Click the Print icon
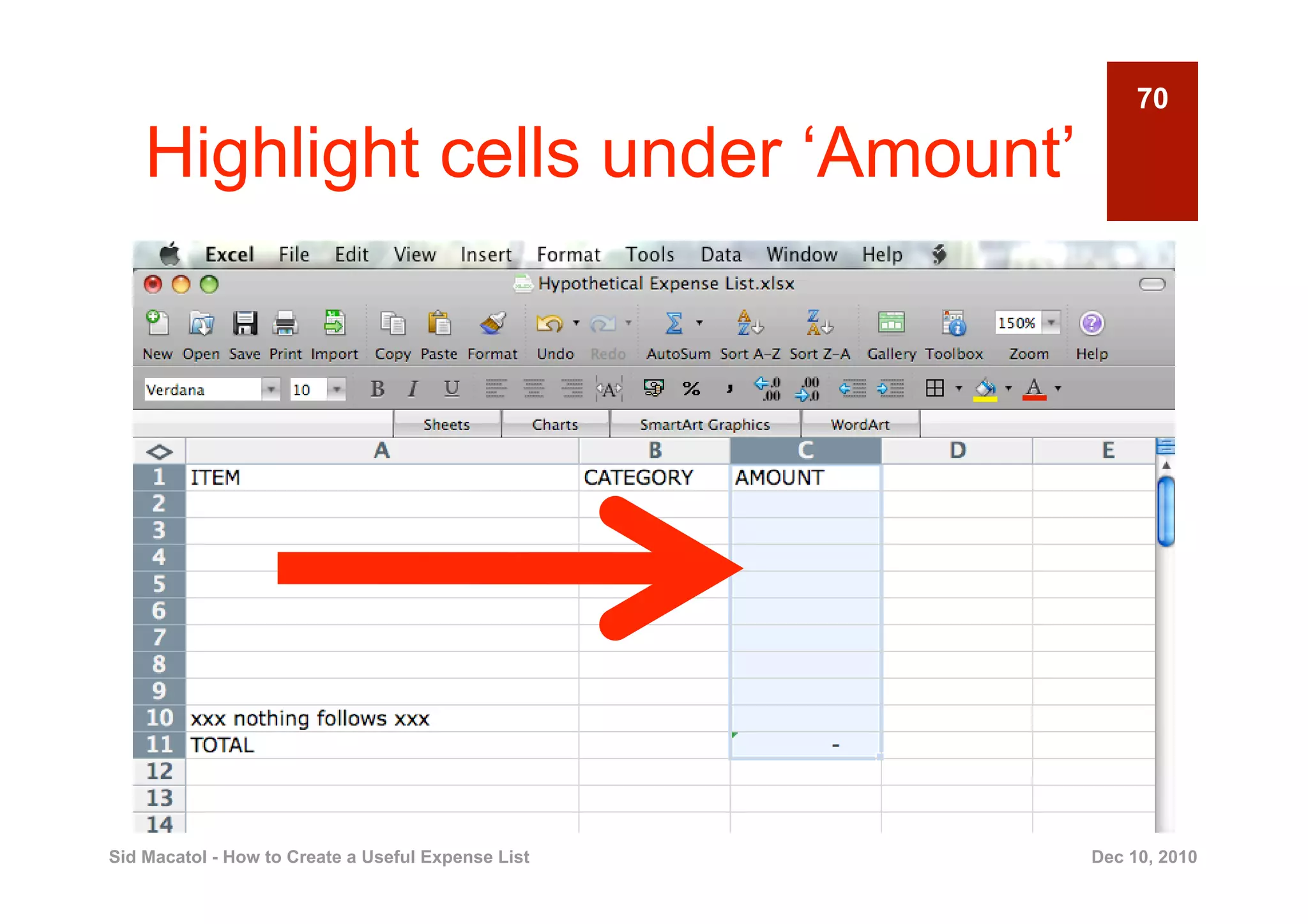1308x924 pixels. point(285,324)
